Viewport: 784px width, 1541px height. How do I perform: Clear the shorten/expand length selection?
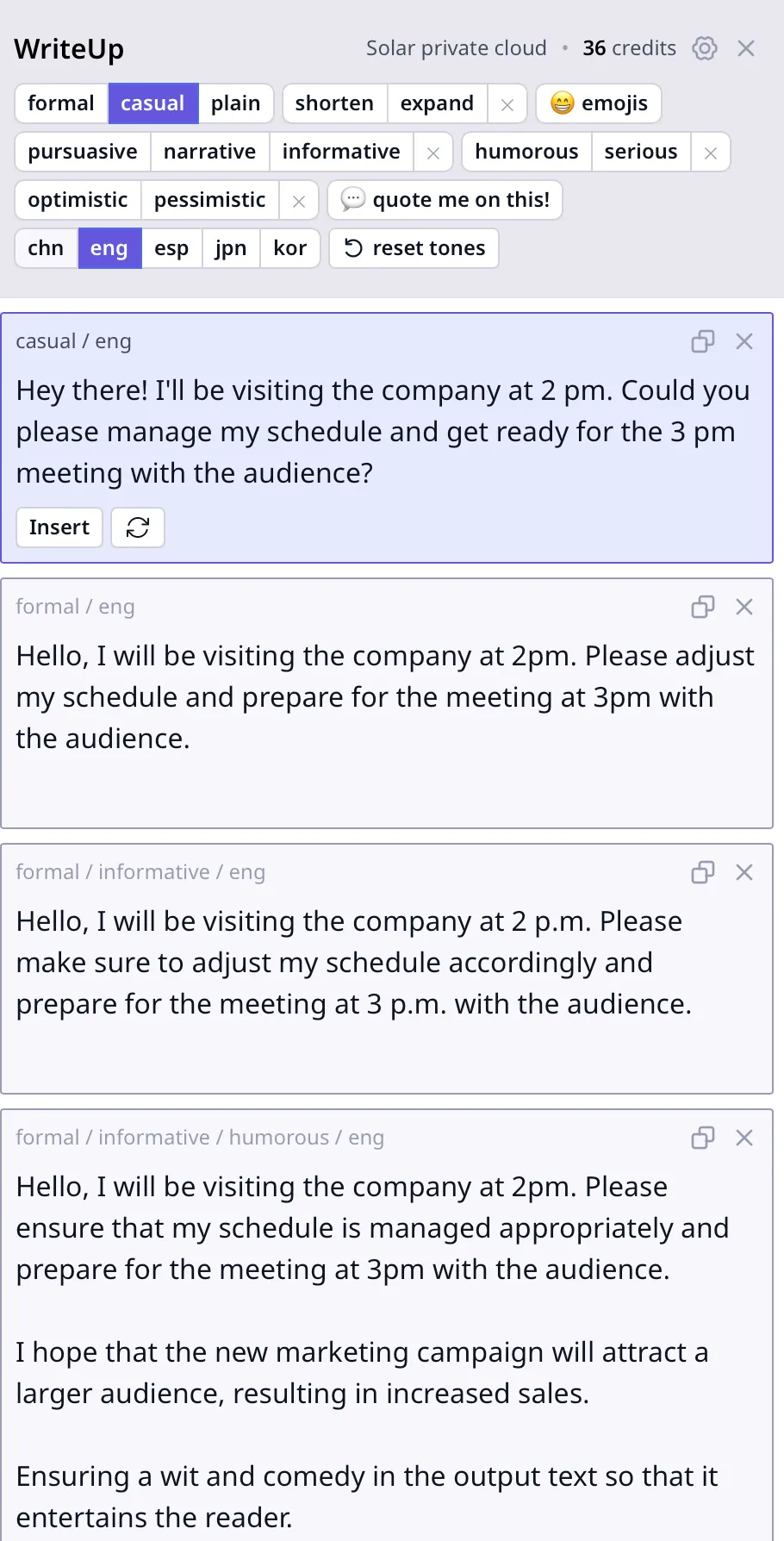tap(507, 104)
